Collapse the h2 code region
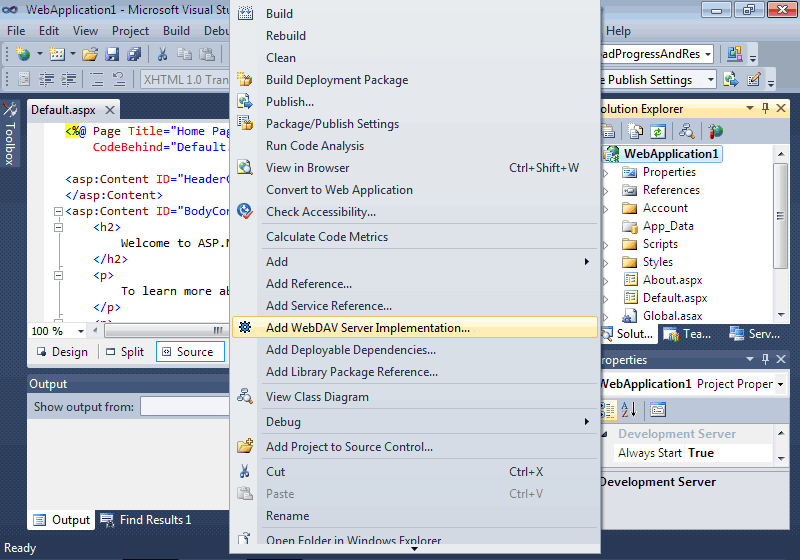The width and height of the screenshot is (800, 560). click(x=58, y=227)
